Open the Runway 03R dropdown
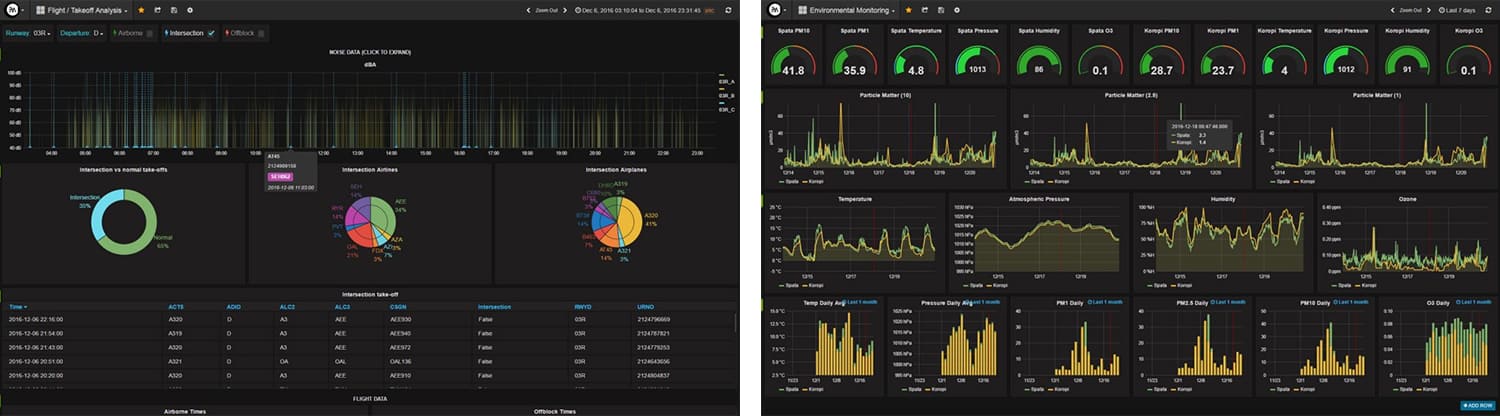 [43, 33]
